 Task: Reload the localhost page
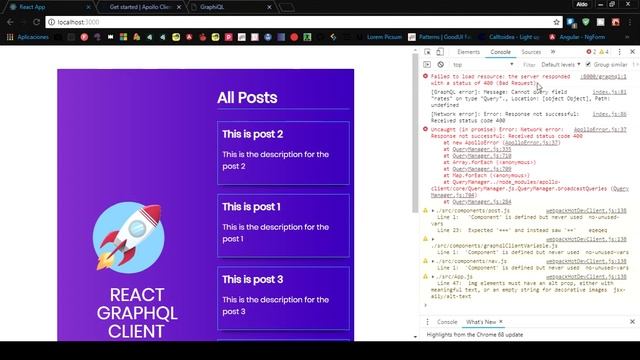(36, 22)
